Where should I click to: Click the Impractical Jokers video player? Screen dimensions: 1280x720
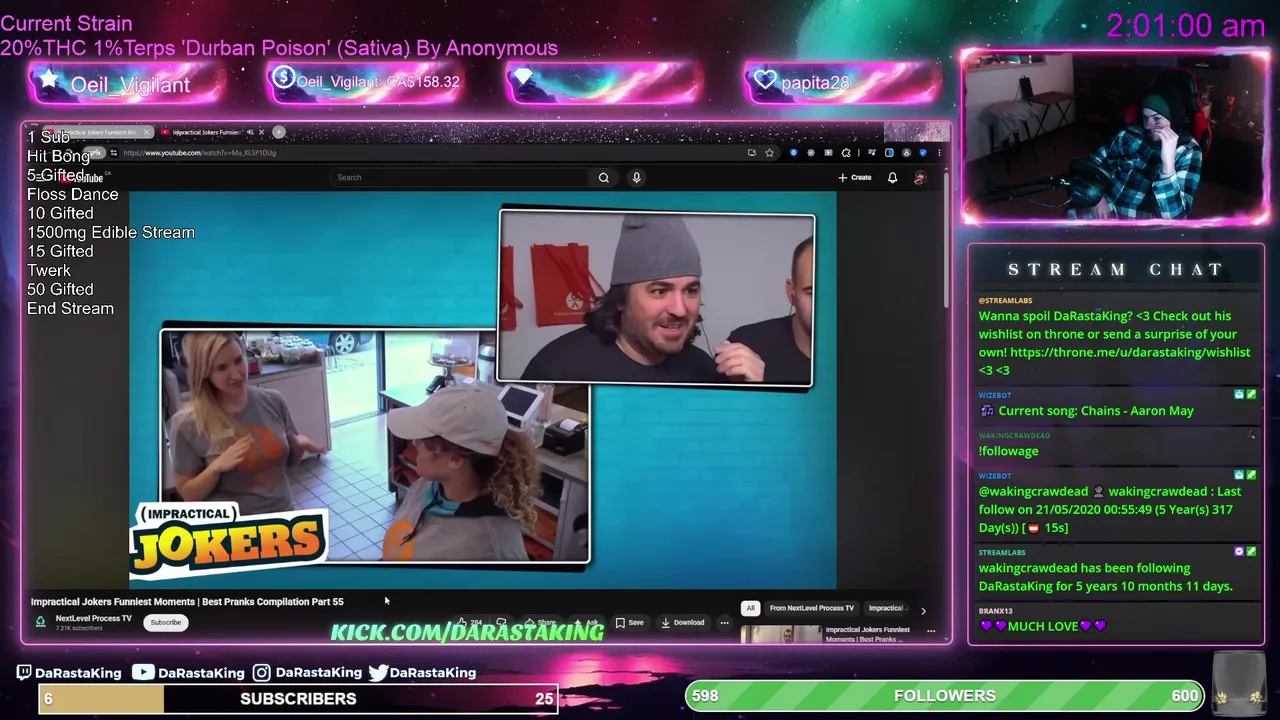pos(483,390)
